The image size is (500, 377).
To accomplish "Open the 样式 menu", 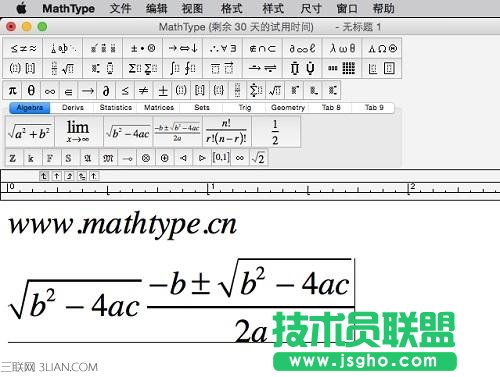I will point(273,8).
